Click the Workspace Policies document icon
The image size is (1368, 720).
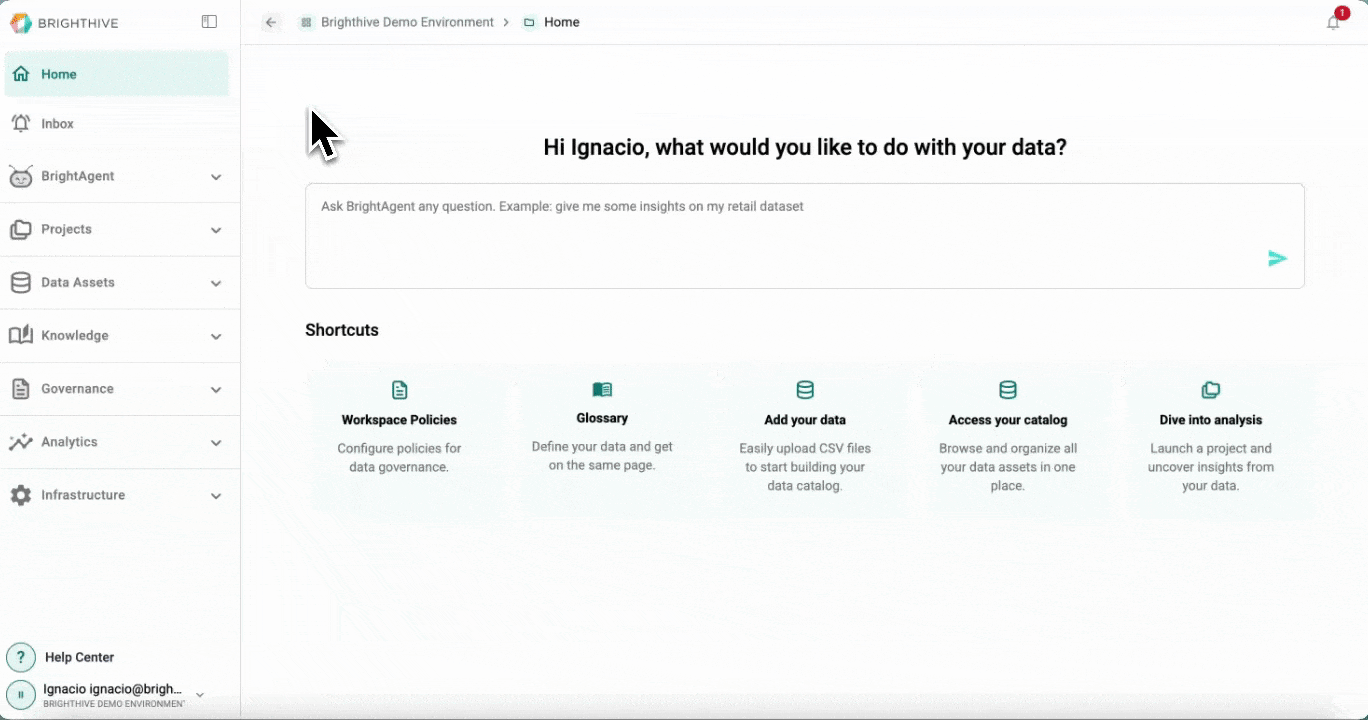(x=399, y=390)
